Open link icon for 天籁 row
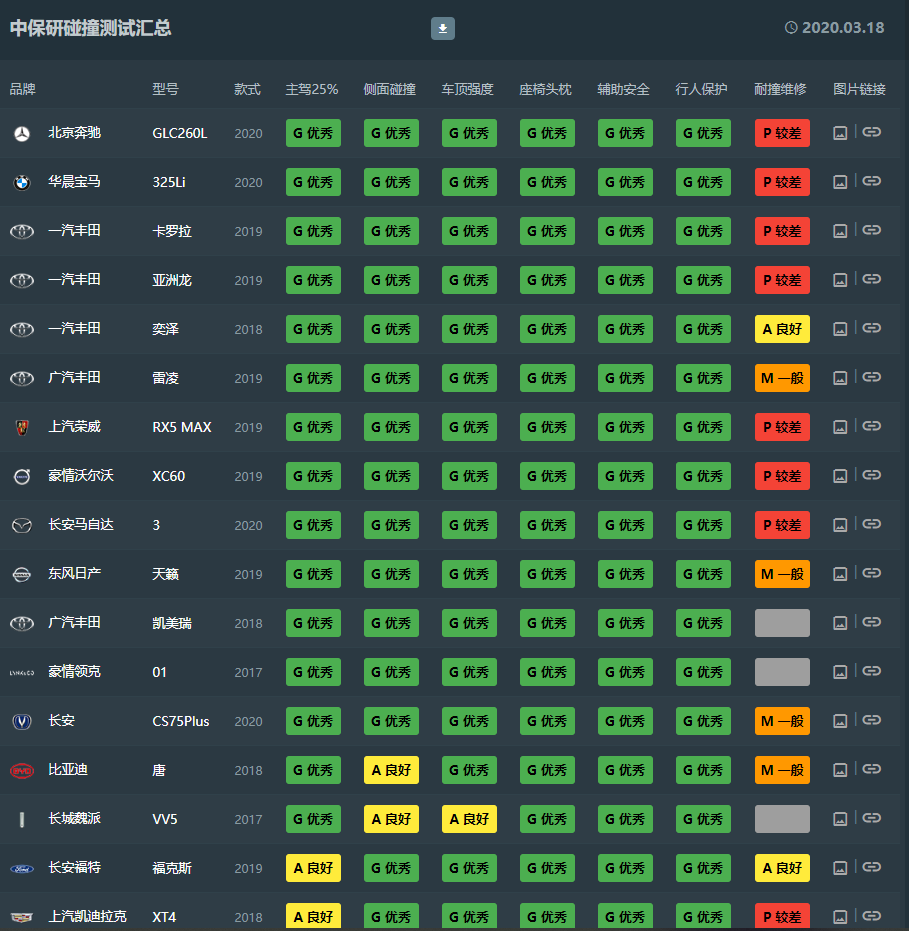Image resolution: width=909 pixels, height=931 pixels. (x=872, y=573)
